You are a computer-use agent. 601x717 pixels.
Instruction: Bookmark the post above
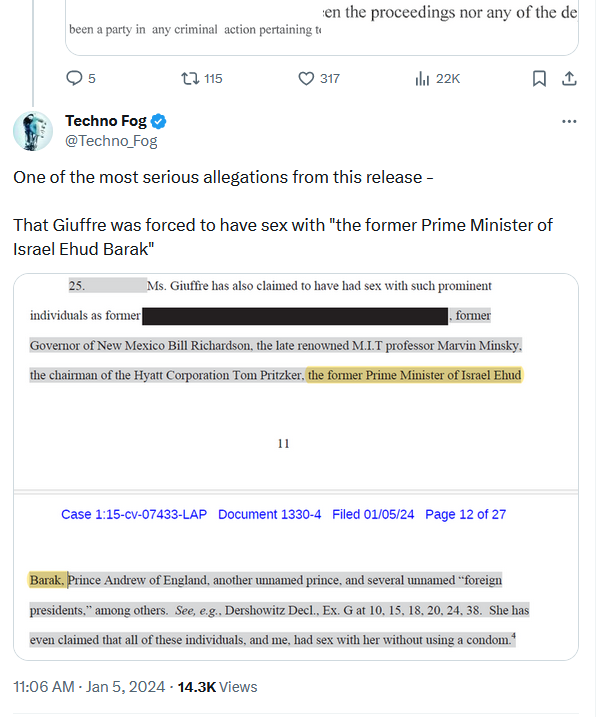tap(539, 79)
